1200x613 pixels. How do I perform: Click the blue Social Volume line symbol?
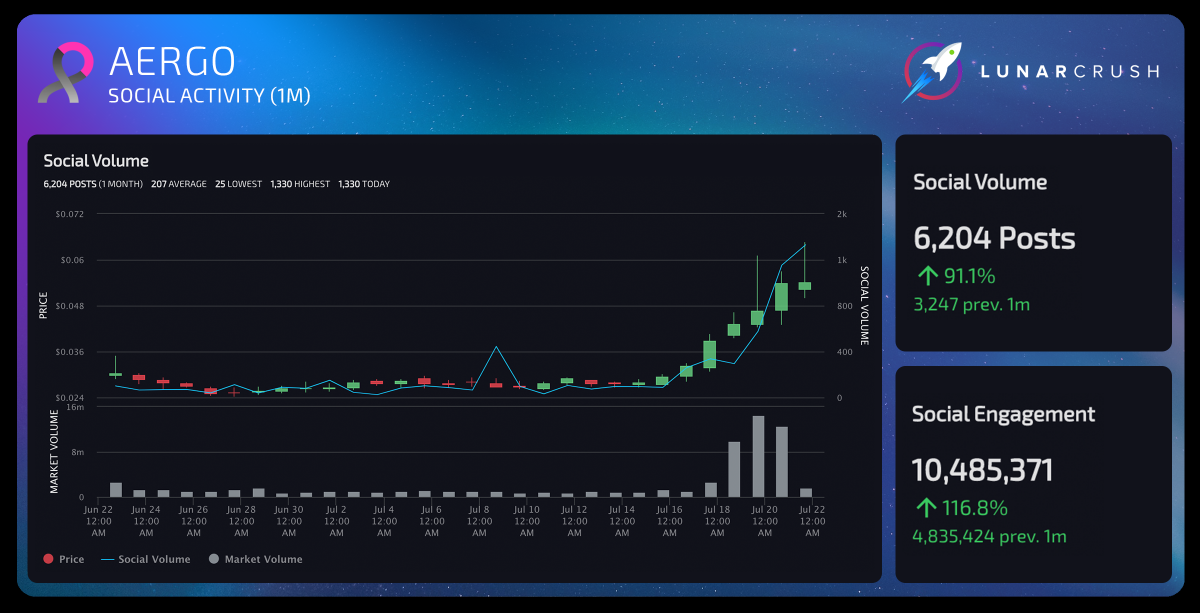click(x=105, y=559)
